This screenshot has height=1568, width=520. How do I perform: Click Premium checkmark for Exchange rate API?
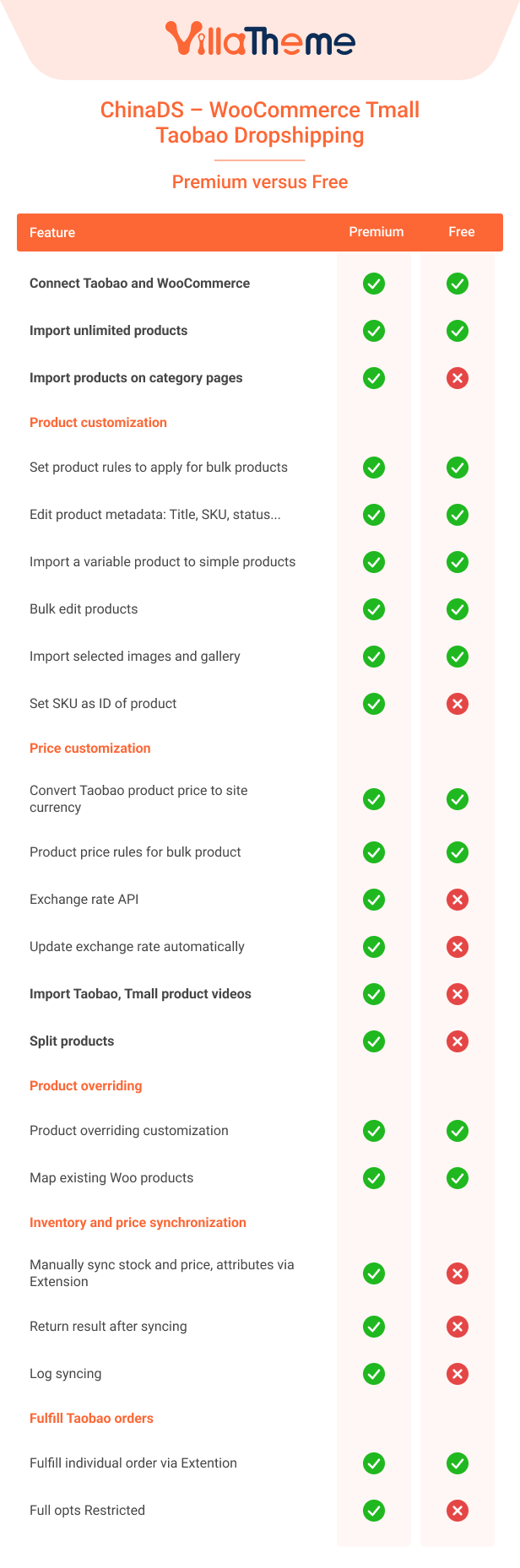[374, 900]
